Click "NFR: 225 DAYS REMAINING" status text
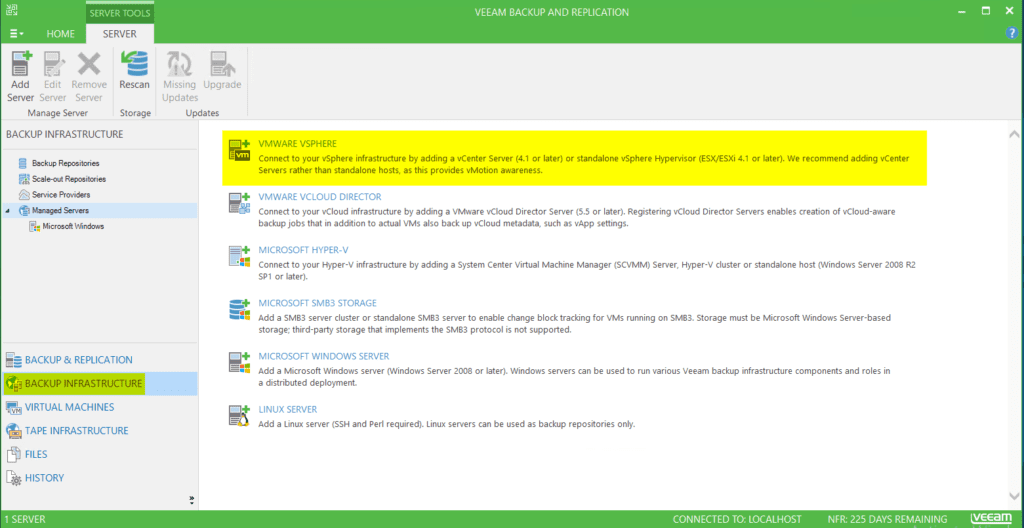 coord(887,520)
